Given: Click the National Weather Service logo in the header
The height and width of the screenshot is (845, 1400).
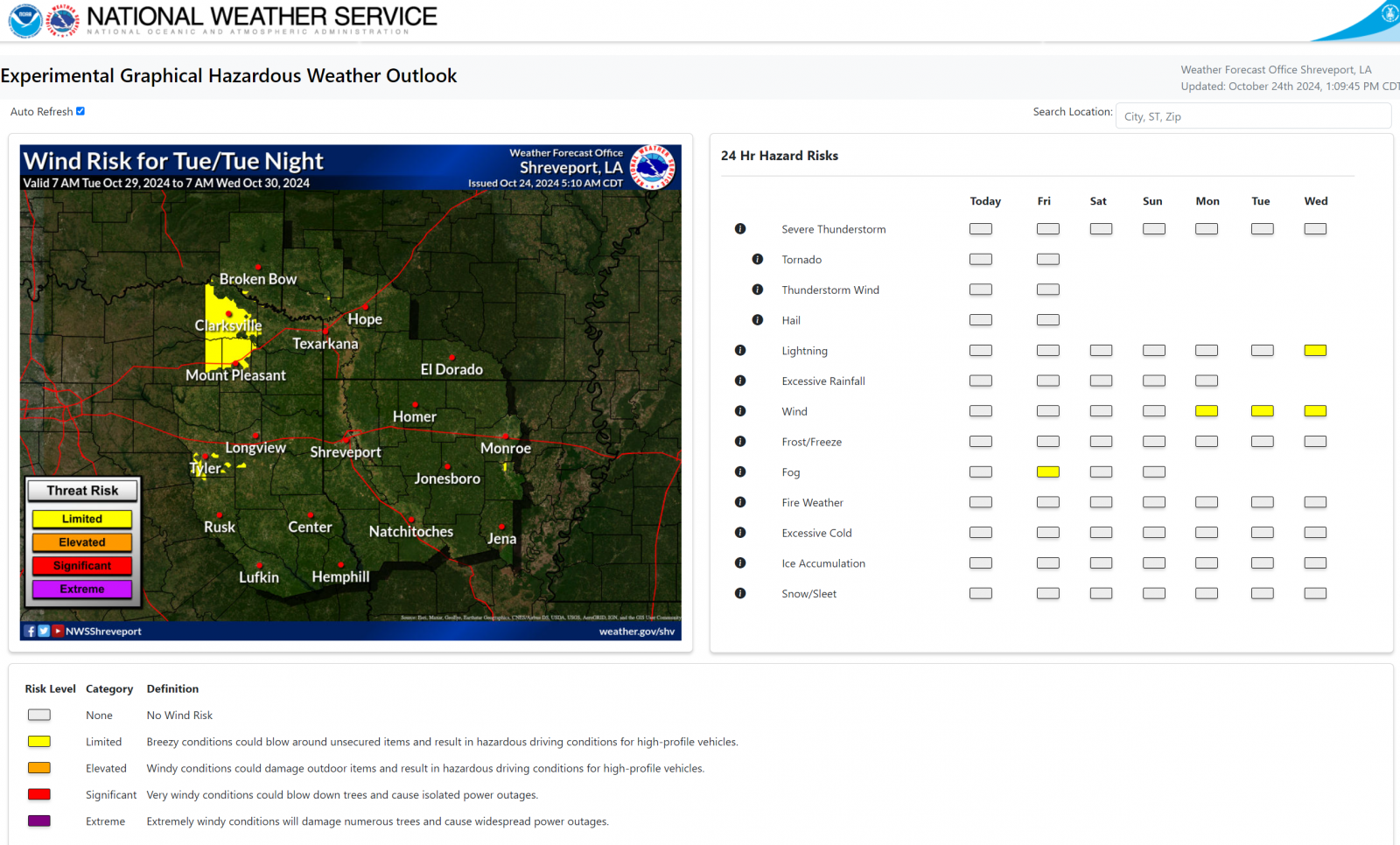Looking at the screenshot, I should (x=62, y=21).
